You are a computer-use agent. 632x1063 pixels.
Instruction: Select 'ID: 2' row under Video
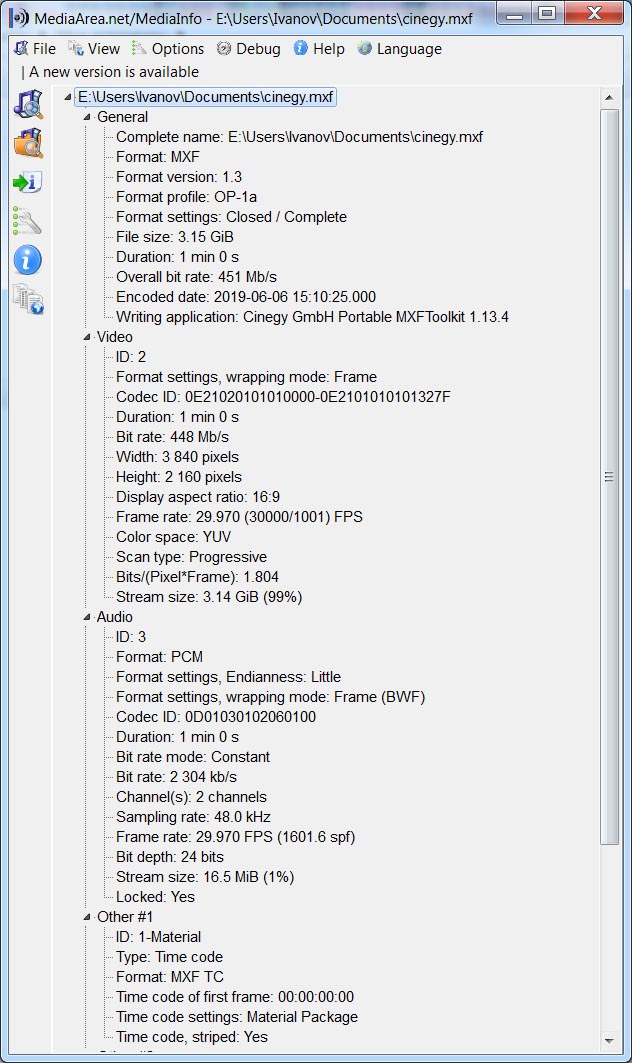click(x=131, y=357)
